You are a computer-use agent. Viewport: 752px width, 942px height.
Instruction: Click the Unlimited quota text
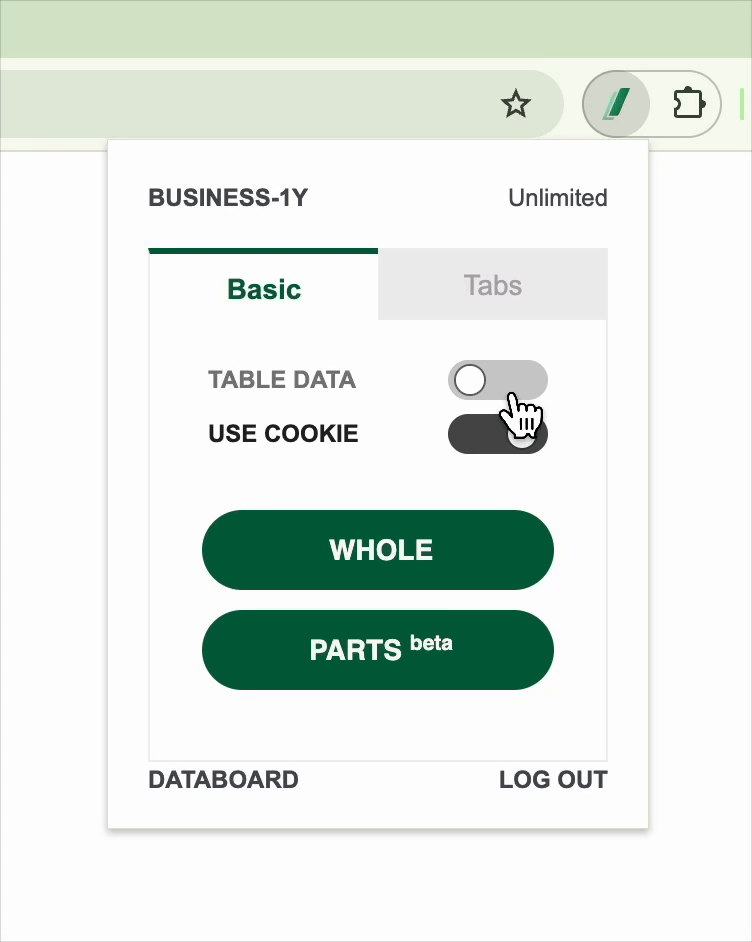(x=557, y=198)
